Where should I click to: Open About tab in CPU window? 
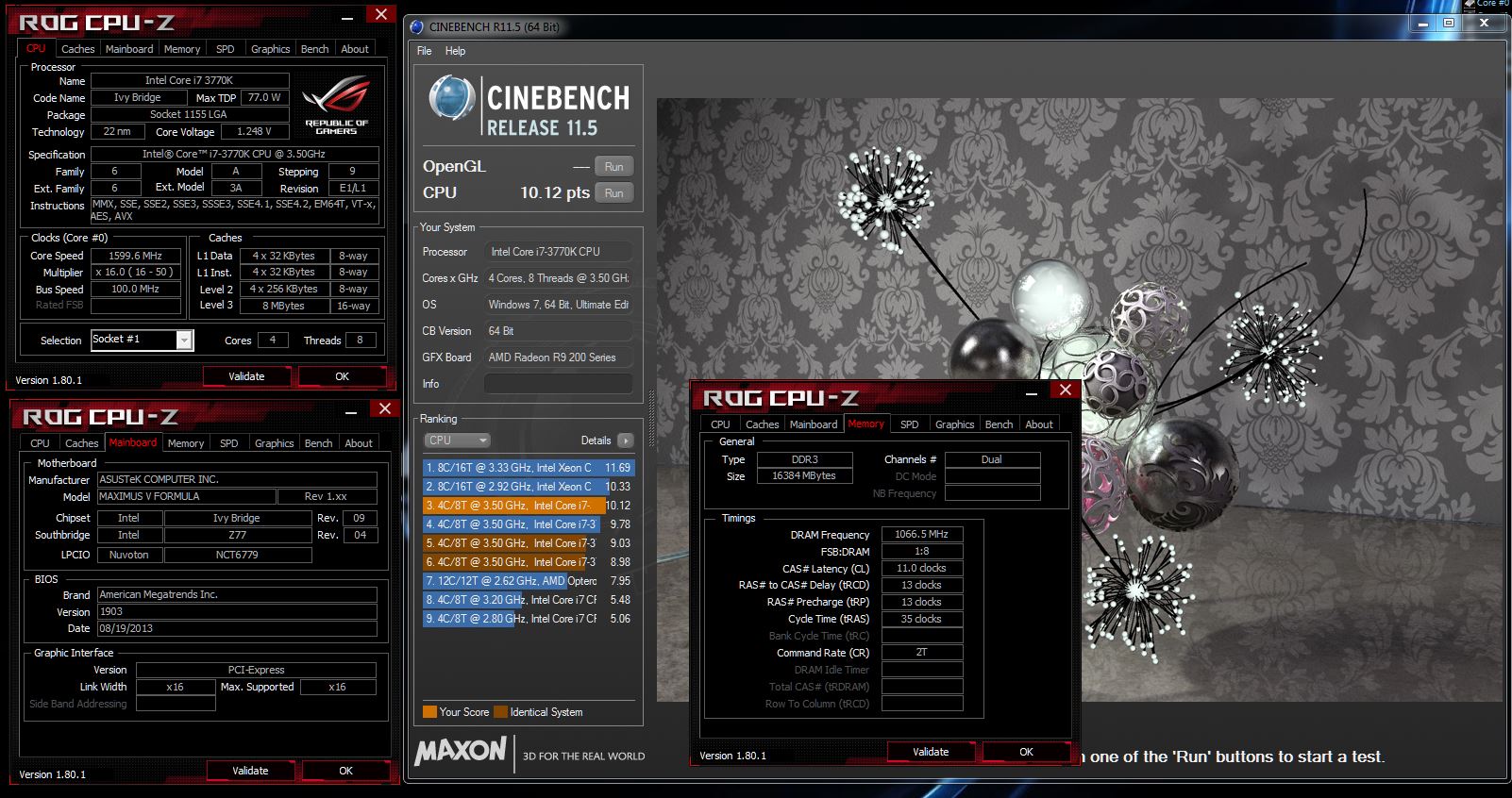[355, 49]
